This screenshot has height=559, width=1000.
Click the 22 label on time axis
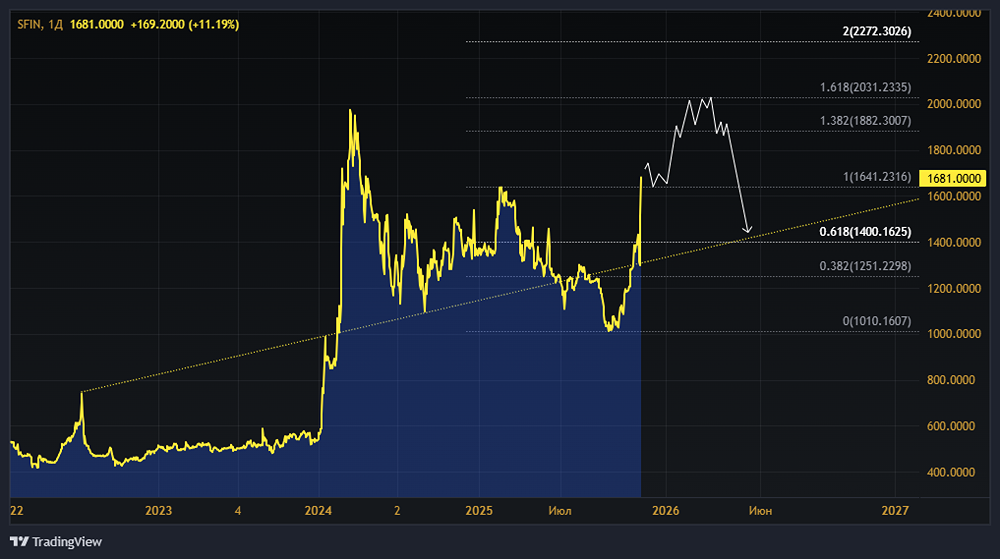pyautogui.click(x=17, y=511)
